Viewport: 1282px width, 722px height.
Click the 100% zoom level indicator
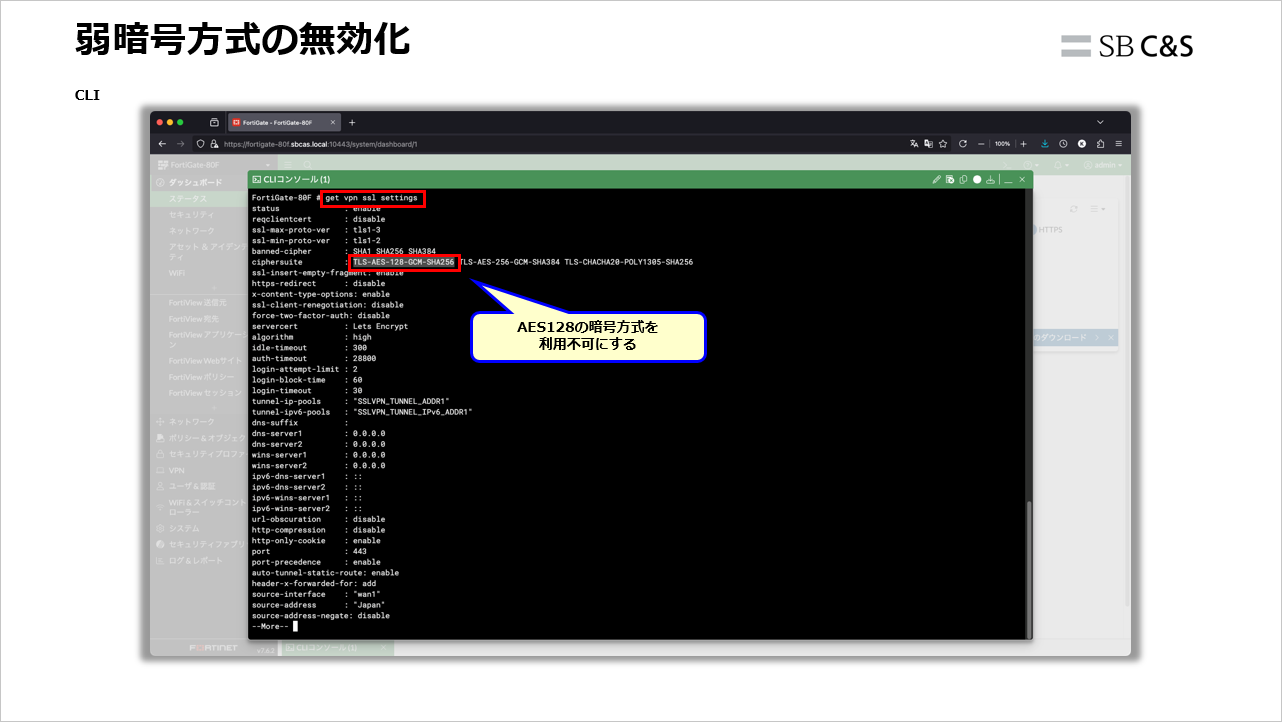(x=1002, y=144)
